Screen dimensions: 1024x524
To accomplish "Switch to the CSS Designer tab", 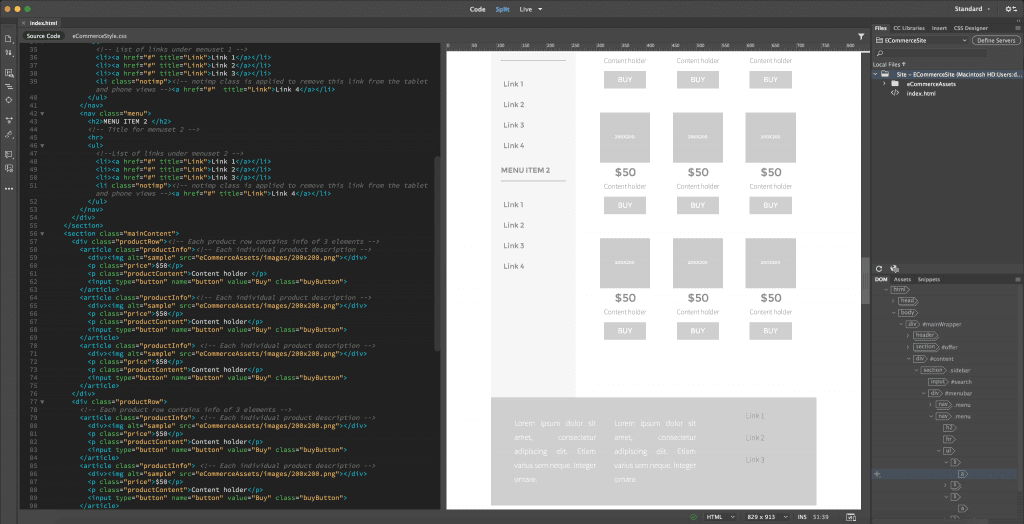I will [970, 28].
